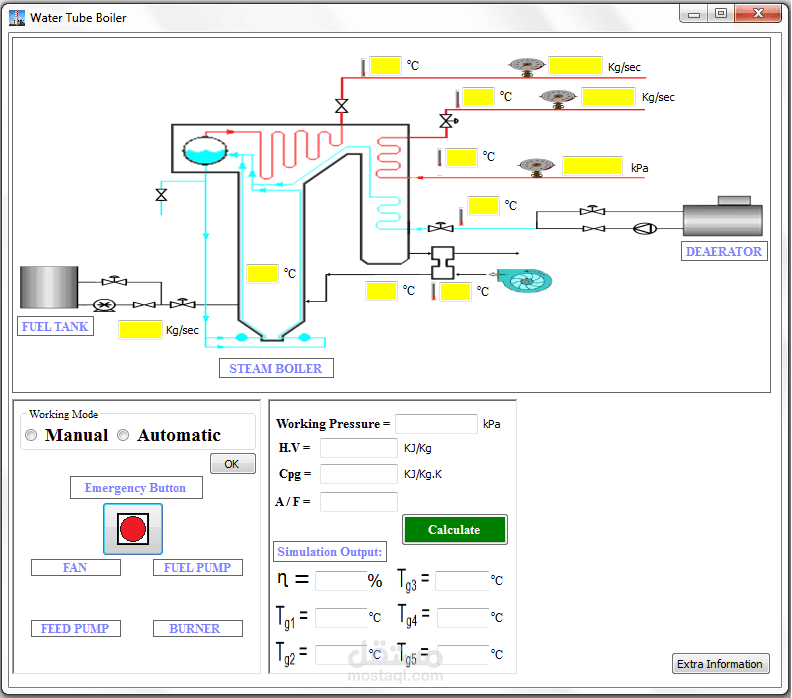Close the Water Tube Boiler window
The image size is (792, 698).
coord(758,14)
